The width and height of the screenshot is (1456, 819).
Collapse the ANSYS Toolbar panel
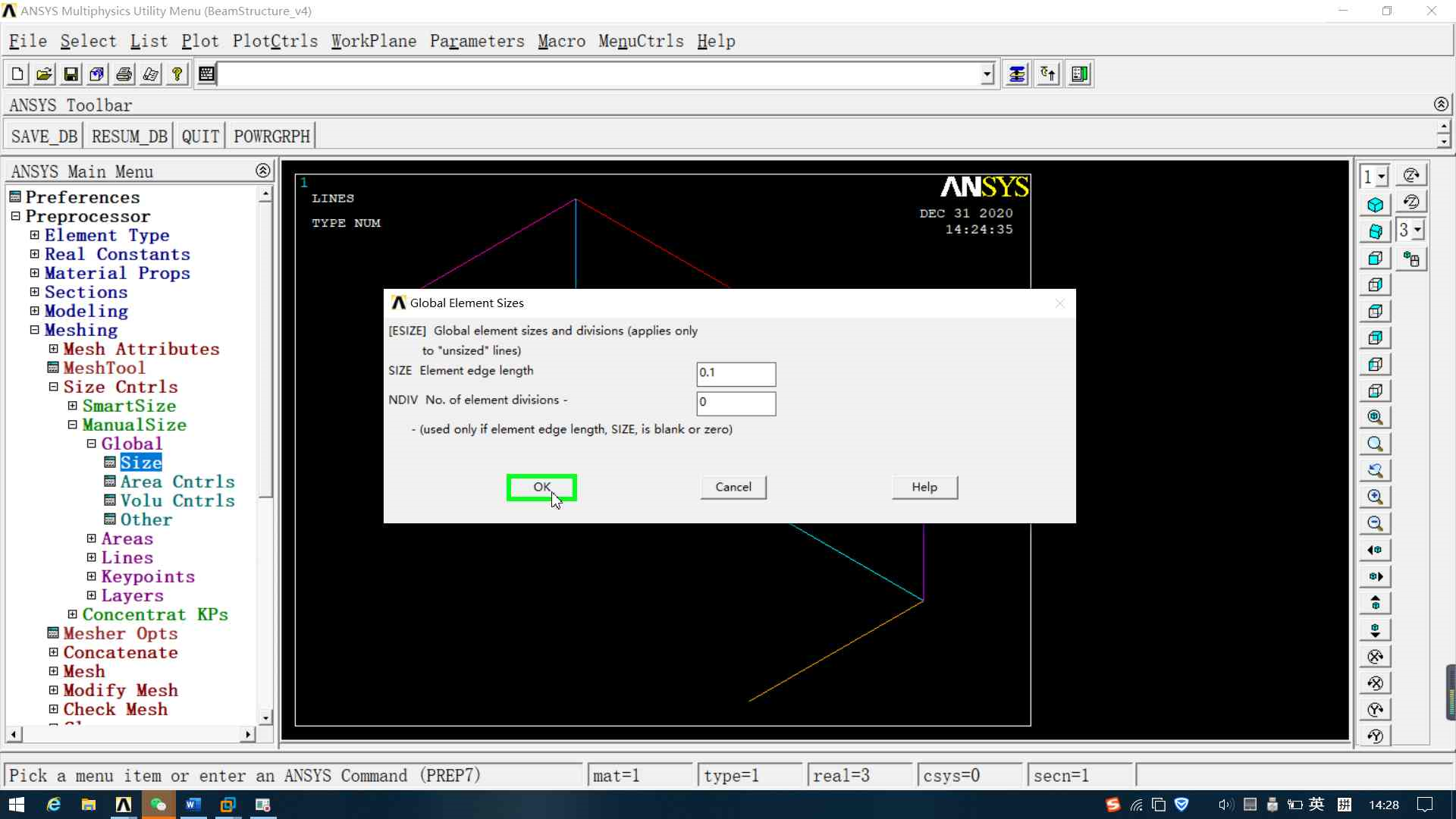1441,104
